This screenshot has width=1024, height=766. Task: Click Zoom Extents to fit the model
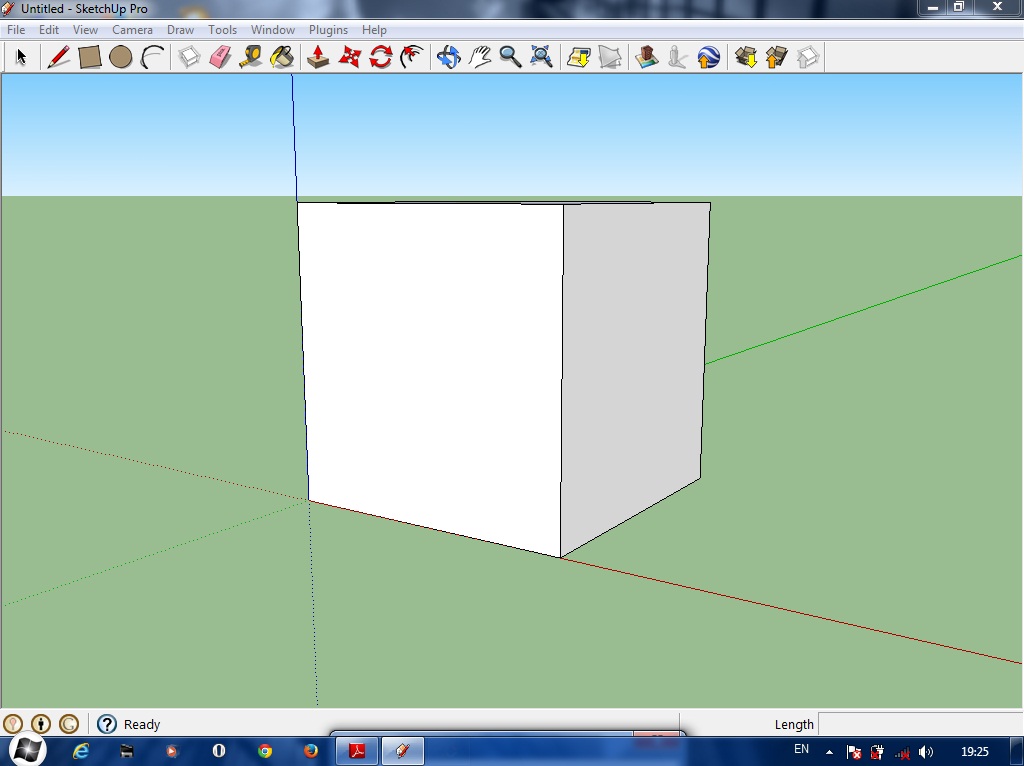[541, 57]
